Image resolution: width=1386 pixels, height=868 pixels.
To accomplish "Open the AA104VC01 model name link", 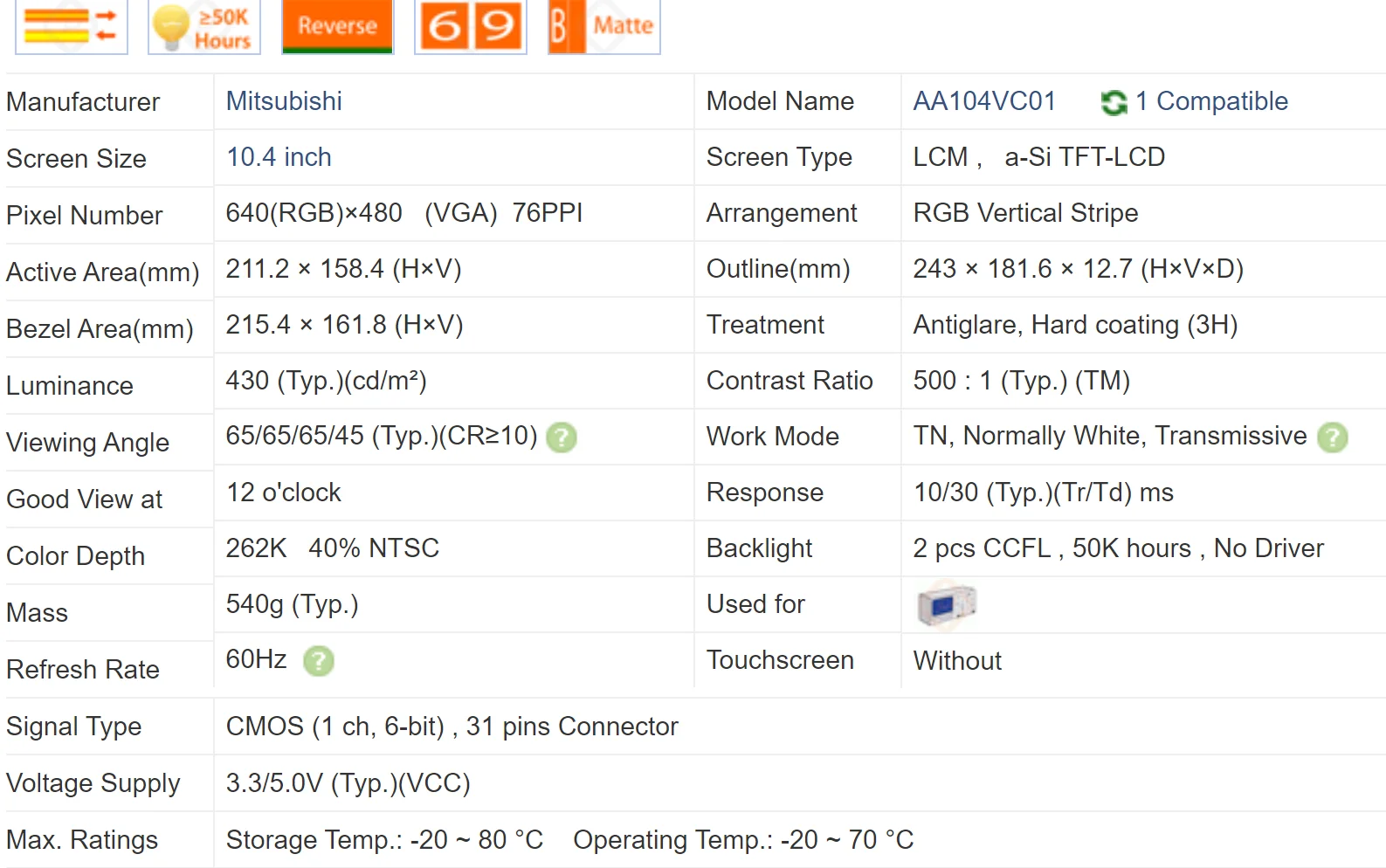I will coord(984,101).
